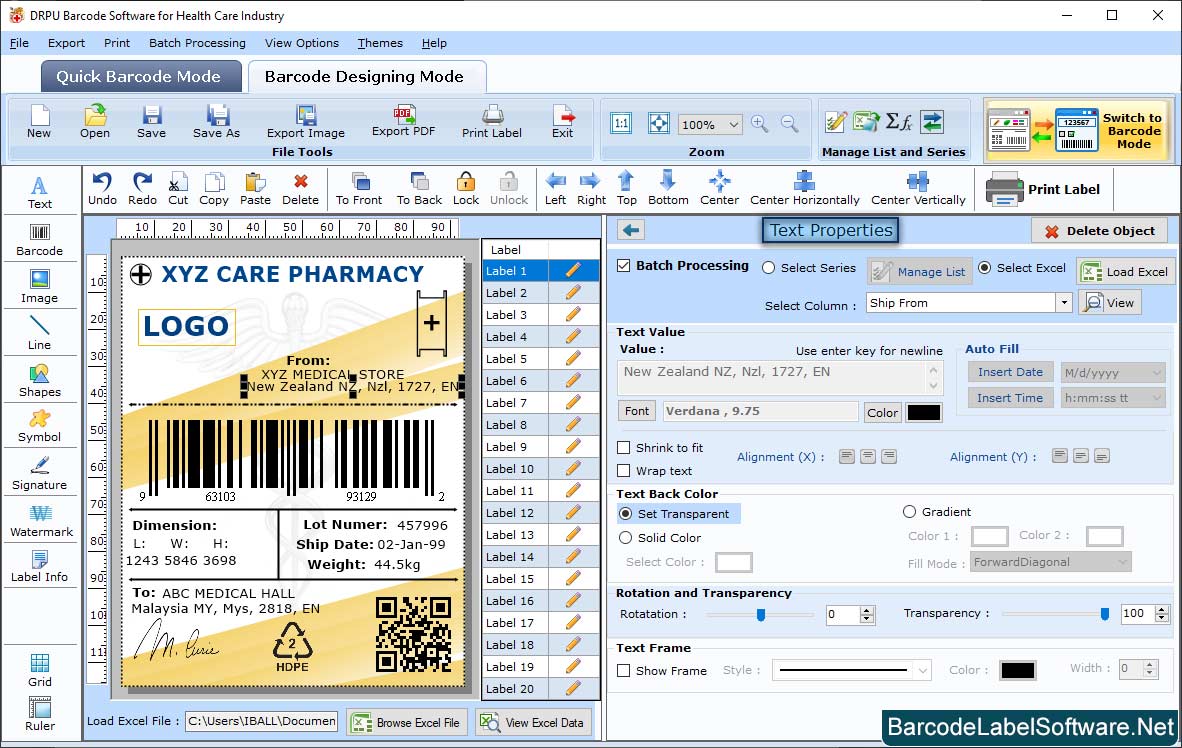Toggle the Grid display
Image resolution: width=1182 pixels, height=748 pixels.
[40, 670]
